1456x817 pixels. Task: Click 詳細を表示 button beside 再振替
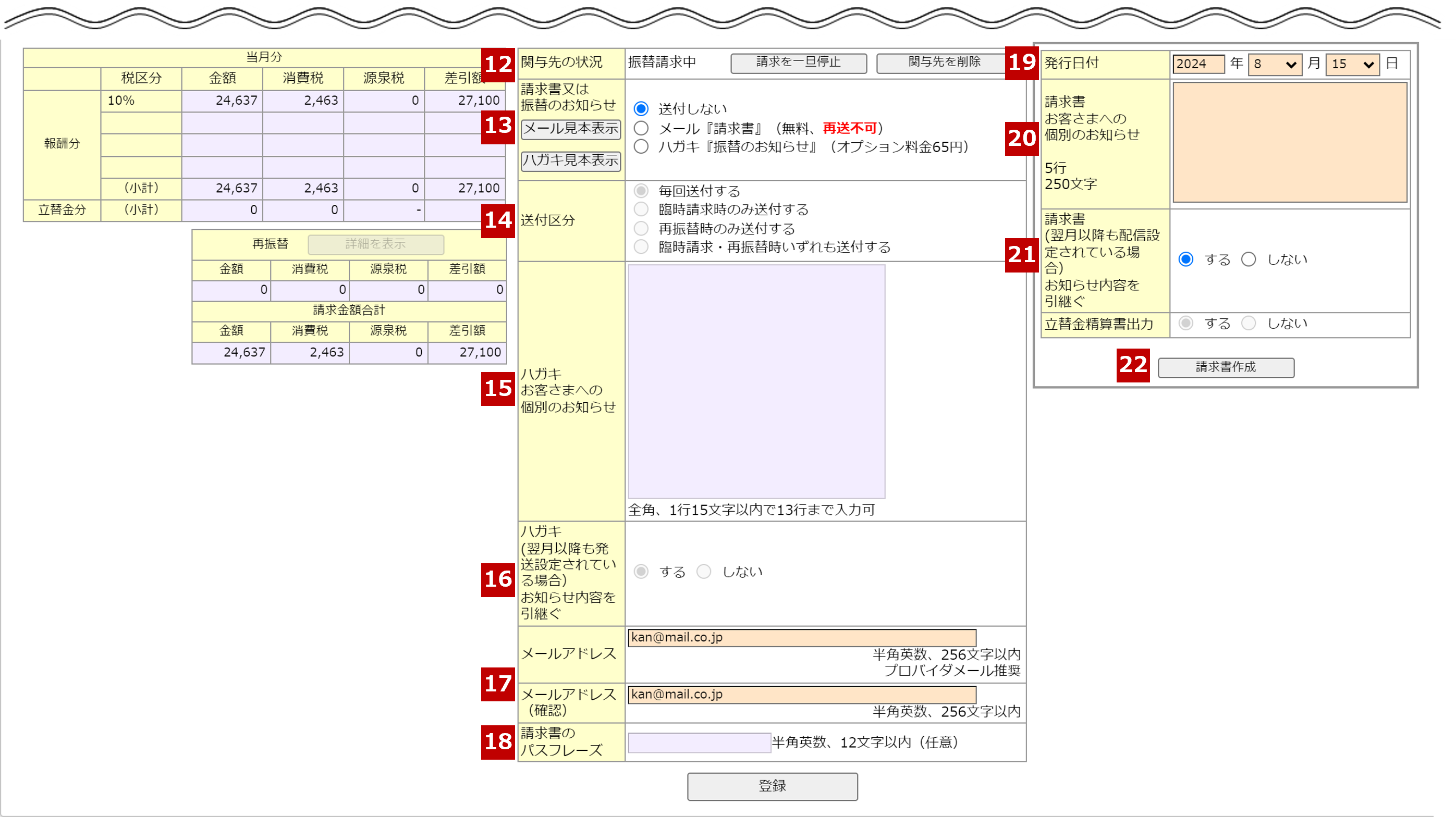tap(375, 244)
